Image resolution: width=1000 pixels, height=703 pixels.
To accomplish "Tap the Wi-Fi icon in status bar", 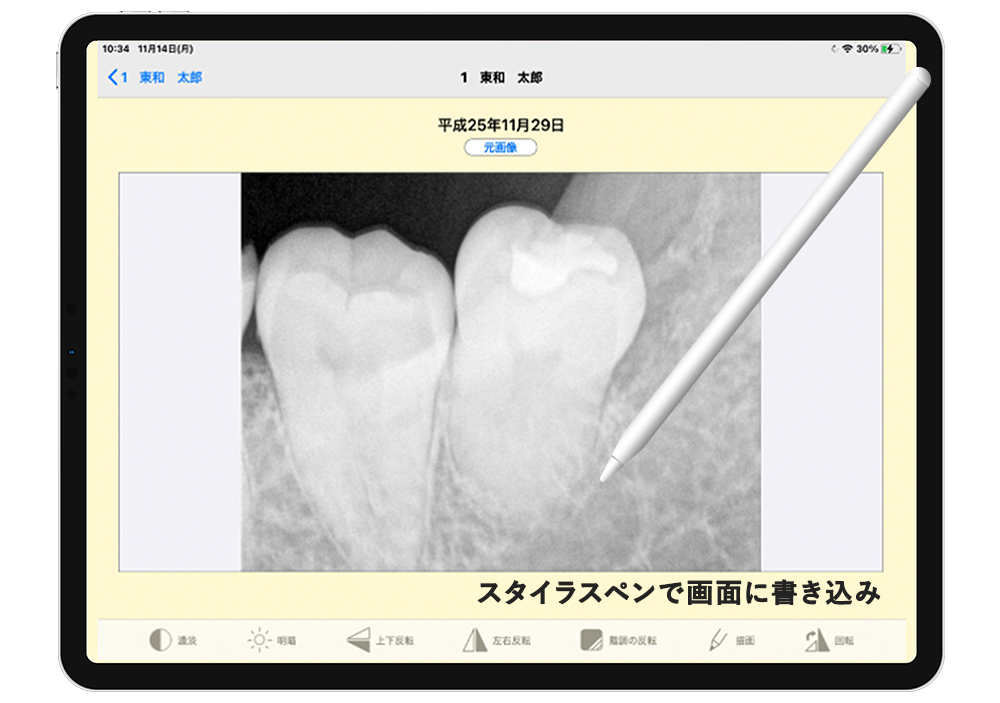I will [847, 48].
